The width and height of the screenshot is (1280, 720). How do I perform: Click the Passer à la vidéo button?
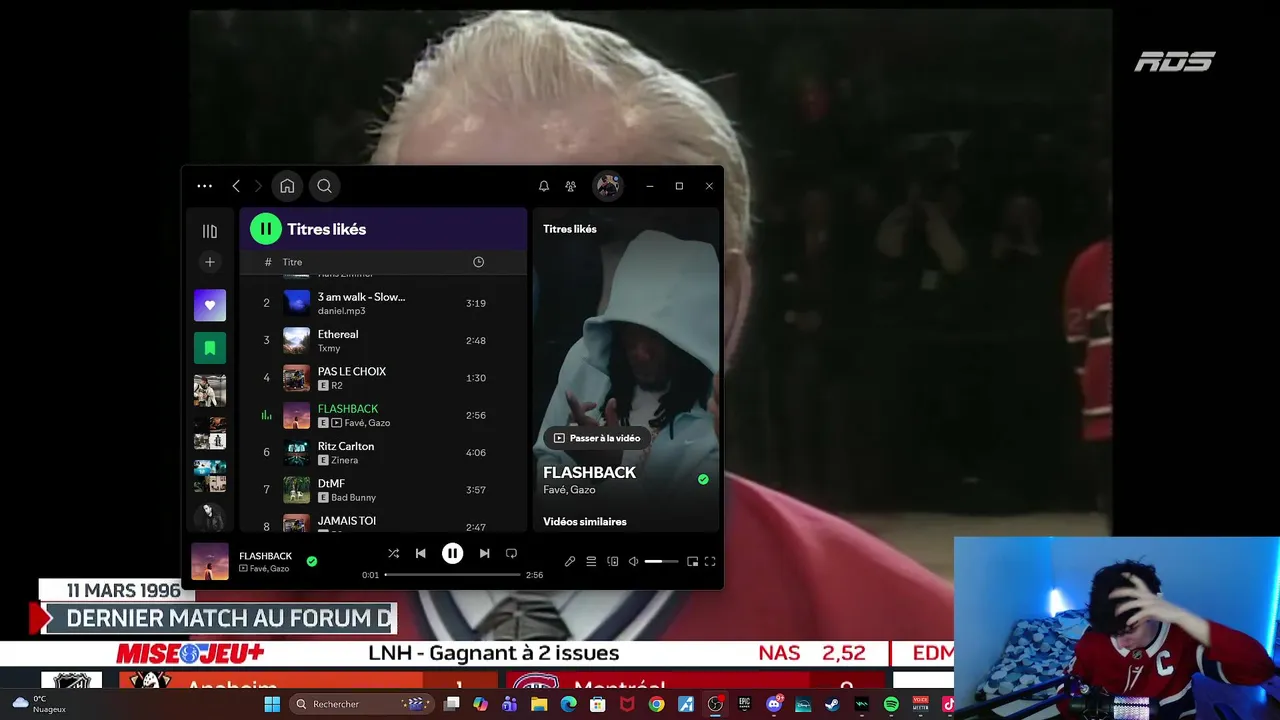pos(597,438)
